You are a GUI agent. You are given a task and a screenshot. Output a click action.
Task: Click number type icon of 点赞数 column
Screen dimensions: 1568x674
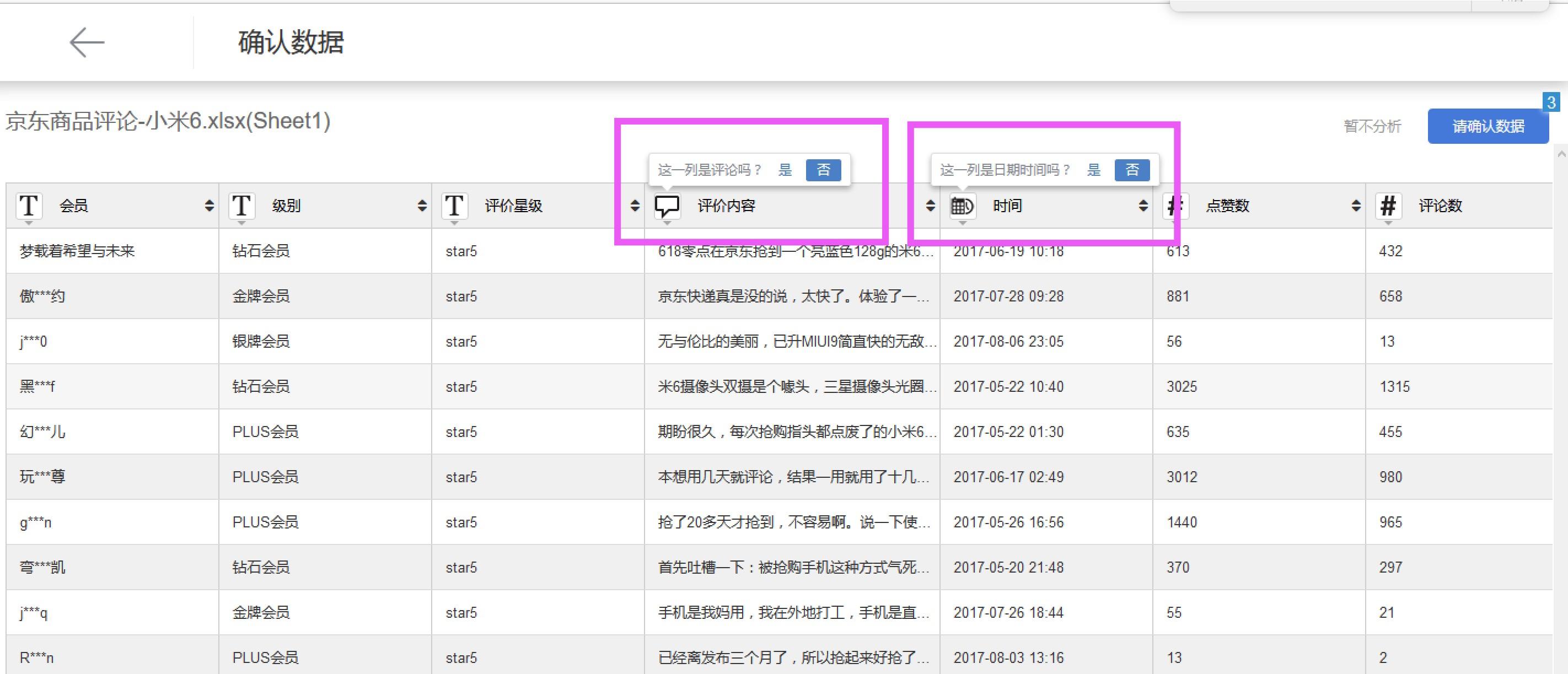tap(1175, 206)
